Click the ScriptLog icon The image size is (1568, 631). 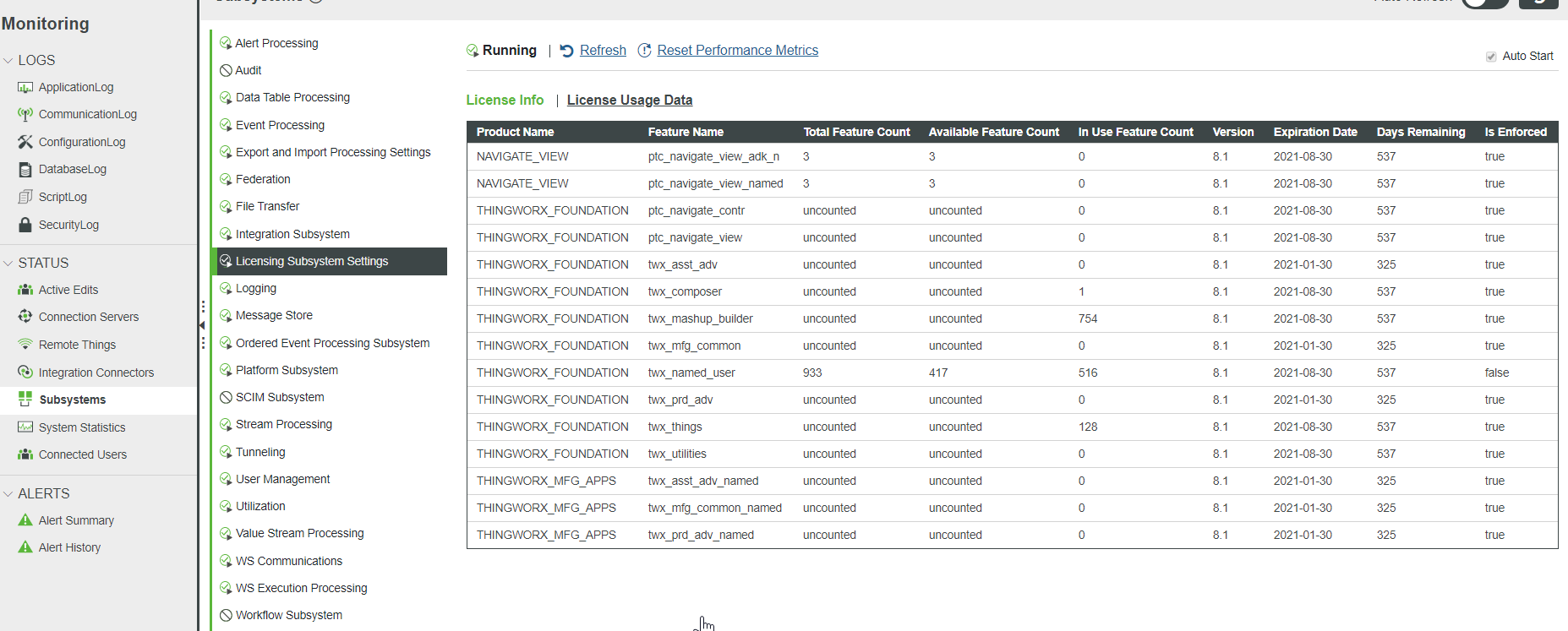pos(25,197)
